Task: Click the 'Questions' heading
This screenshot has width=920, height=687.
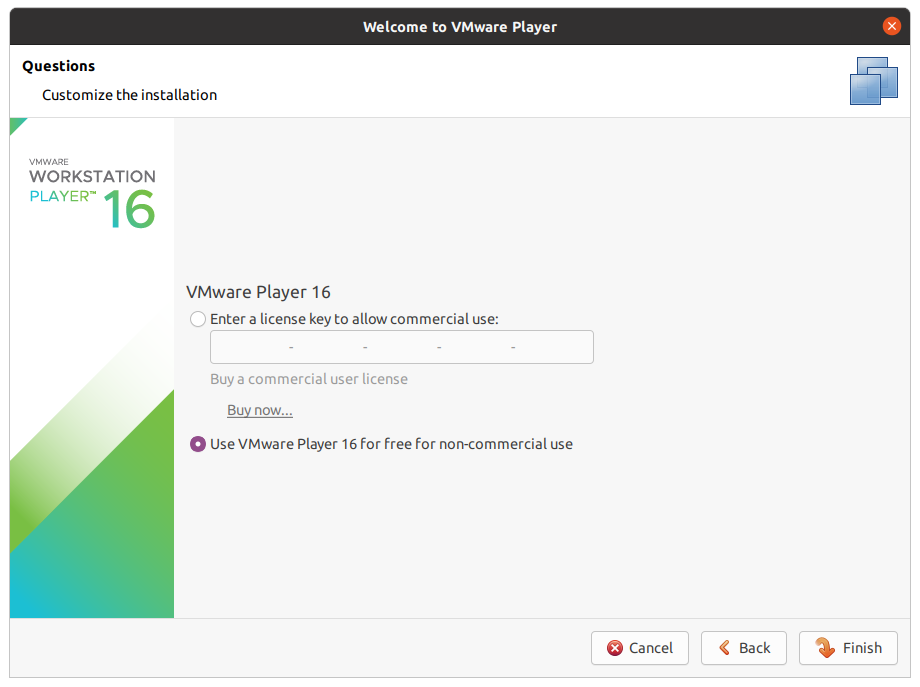Action: (59, 66)
